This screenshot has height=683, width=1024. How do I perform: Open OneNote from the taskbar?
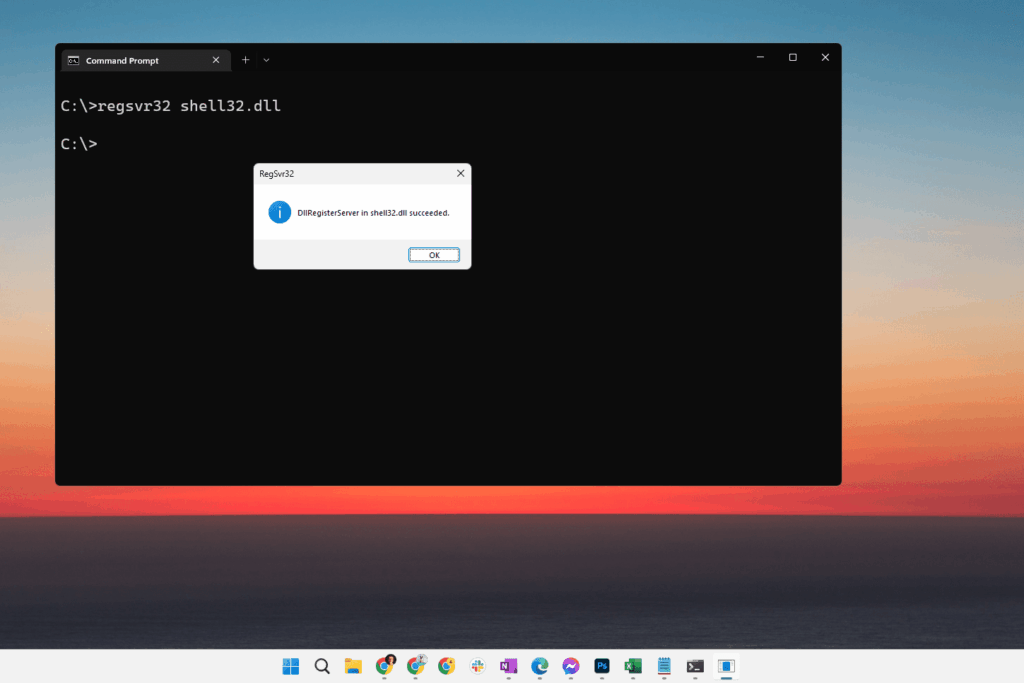(x=508, y=665)
